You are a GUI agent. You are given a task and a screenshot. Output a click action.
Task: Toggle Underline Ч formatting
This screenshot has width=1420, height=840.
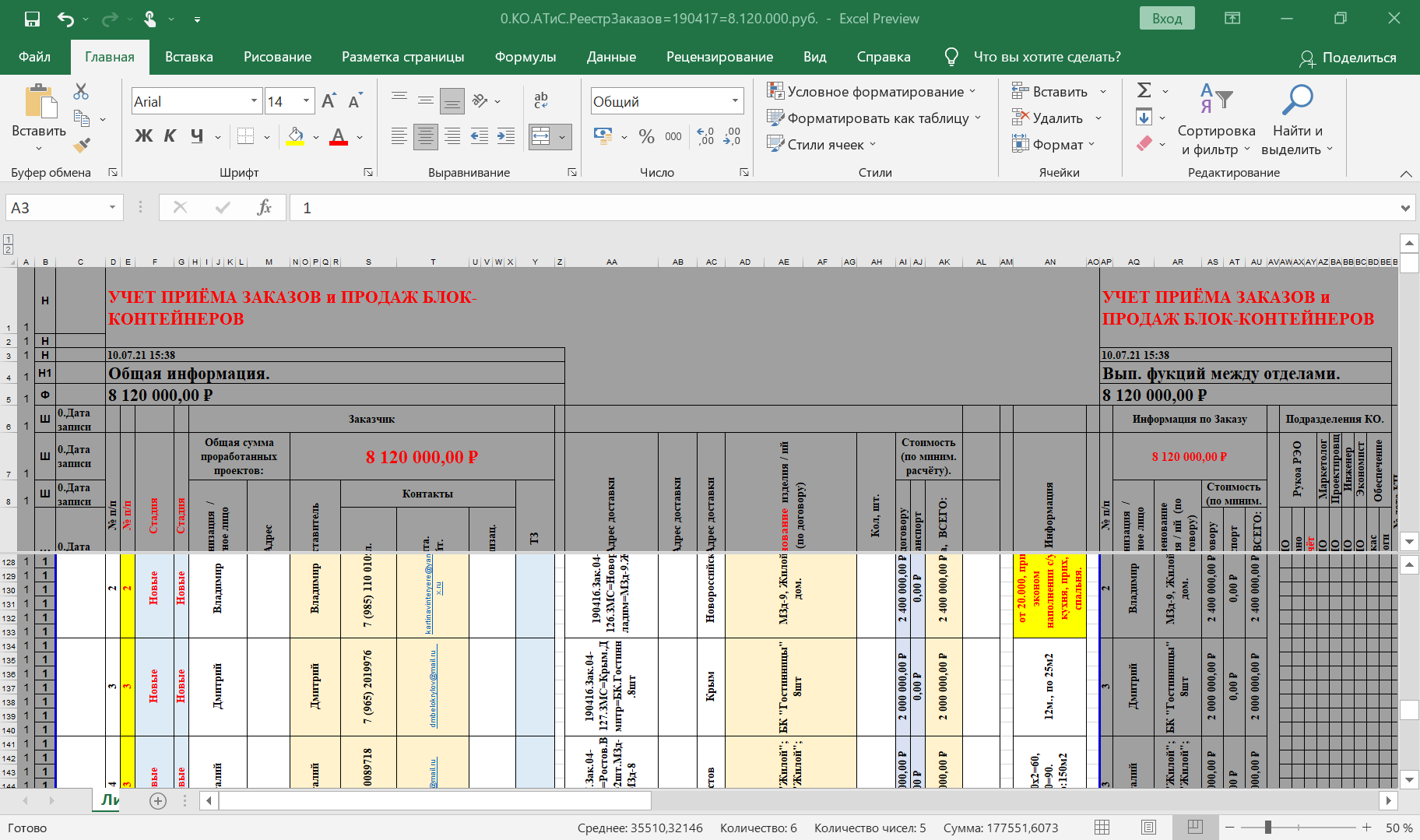[x=197, y=136]
